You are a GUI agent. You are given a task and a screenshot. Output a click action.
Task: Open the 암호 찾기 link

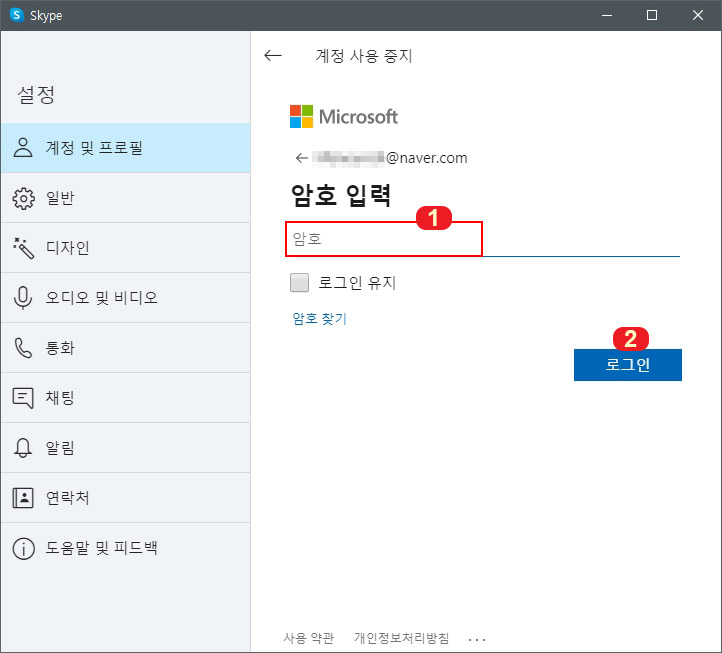click(x=320, y=318)
